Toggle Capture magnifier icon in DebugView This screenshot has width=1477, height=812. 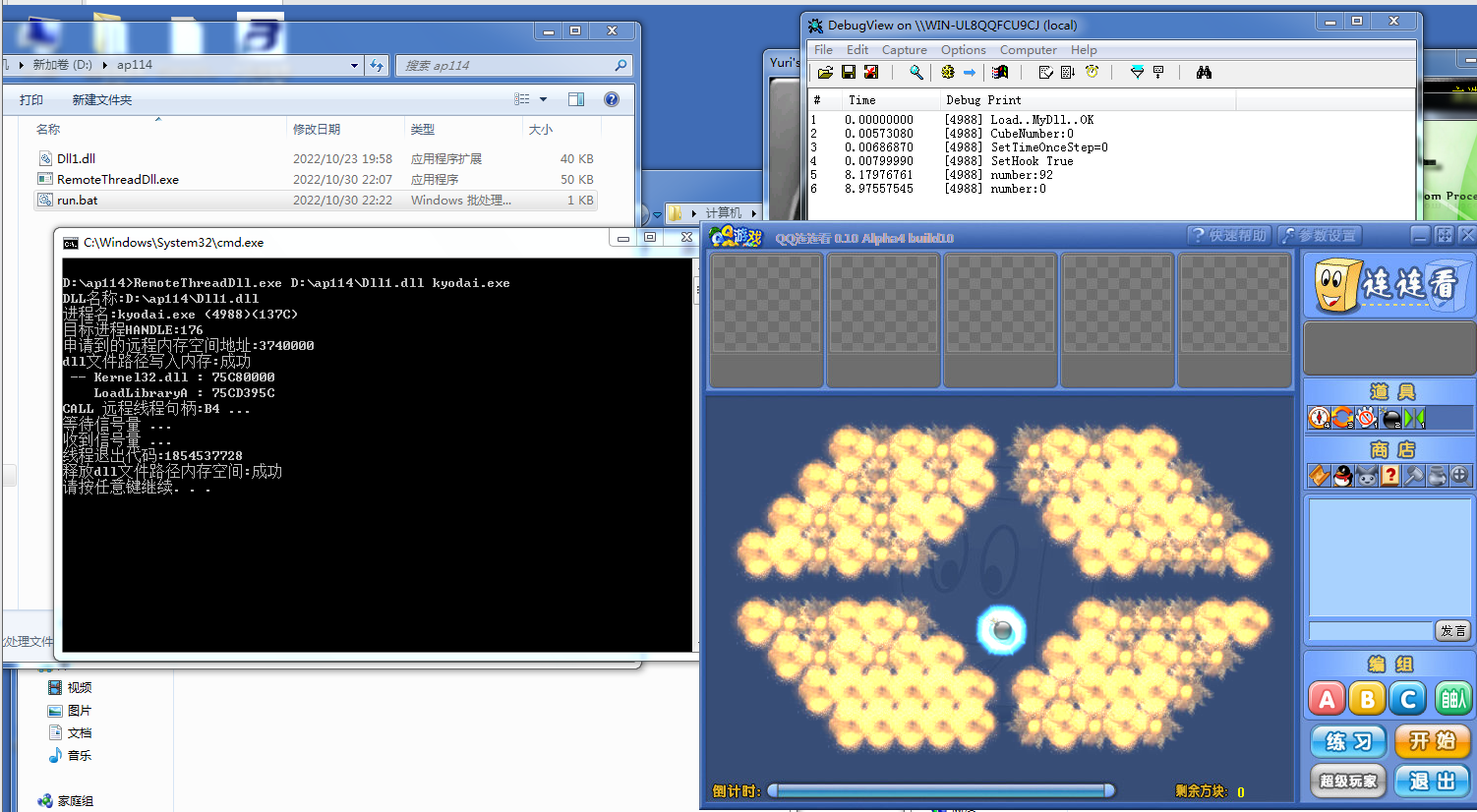click(916, 72)
